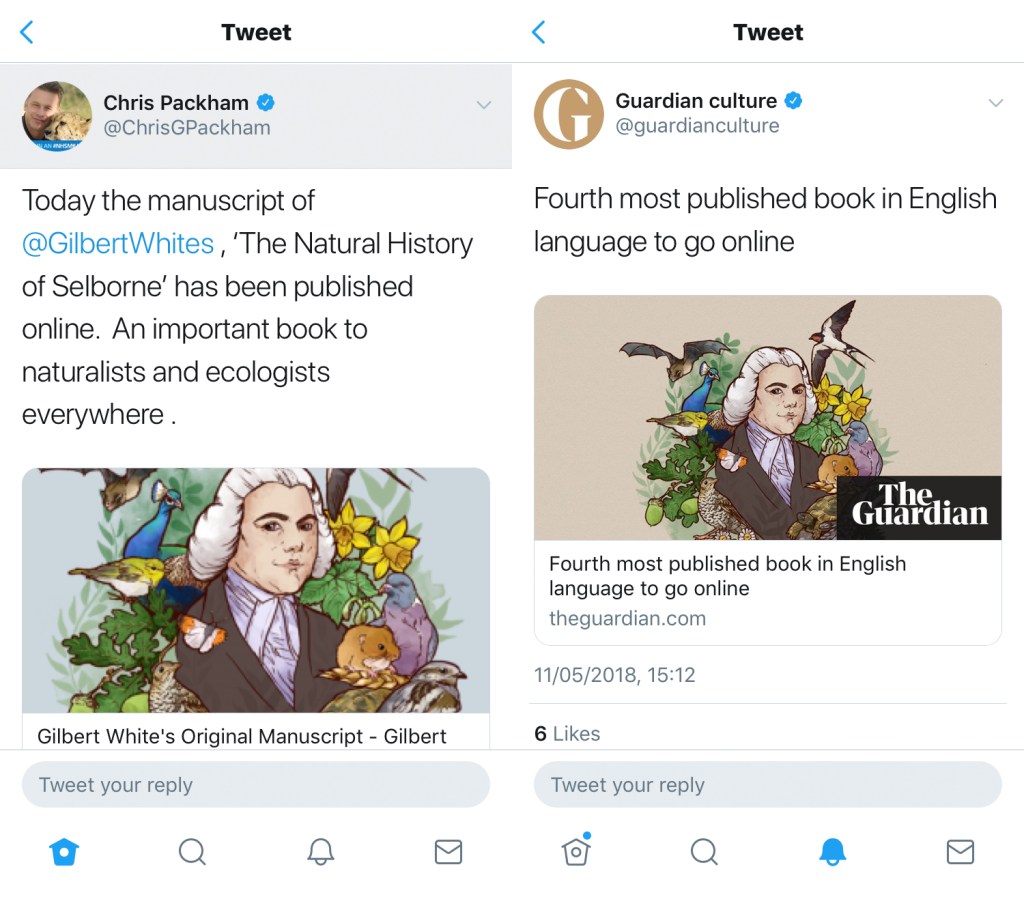Expand options chevron on Chris Packham tweet
The width and height of the screenshot is (1024, 897).
(x=484, y=105)
